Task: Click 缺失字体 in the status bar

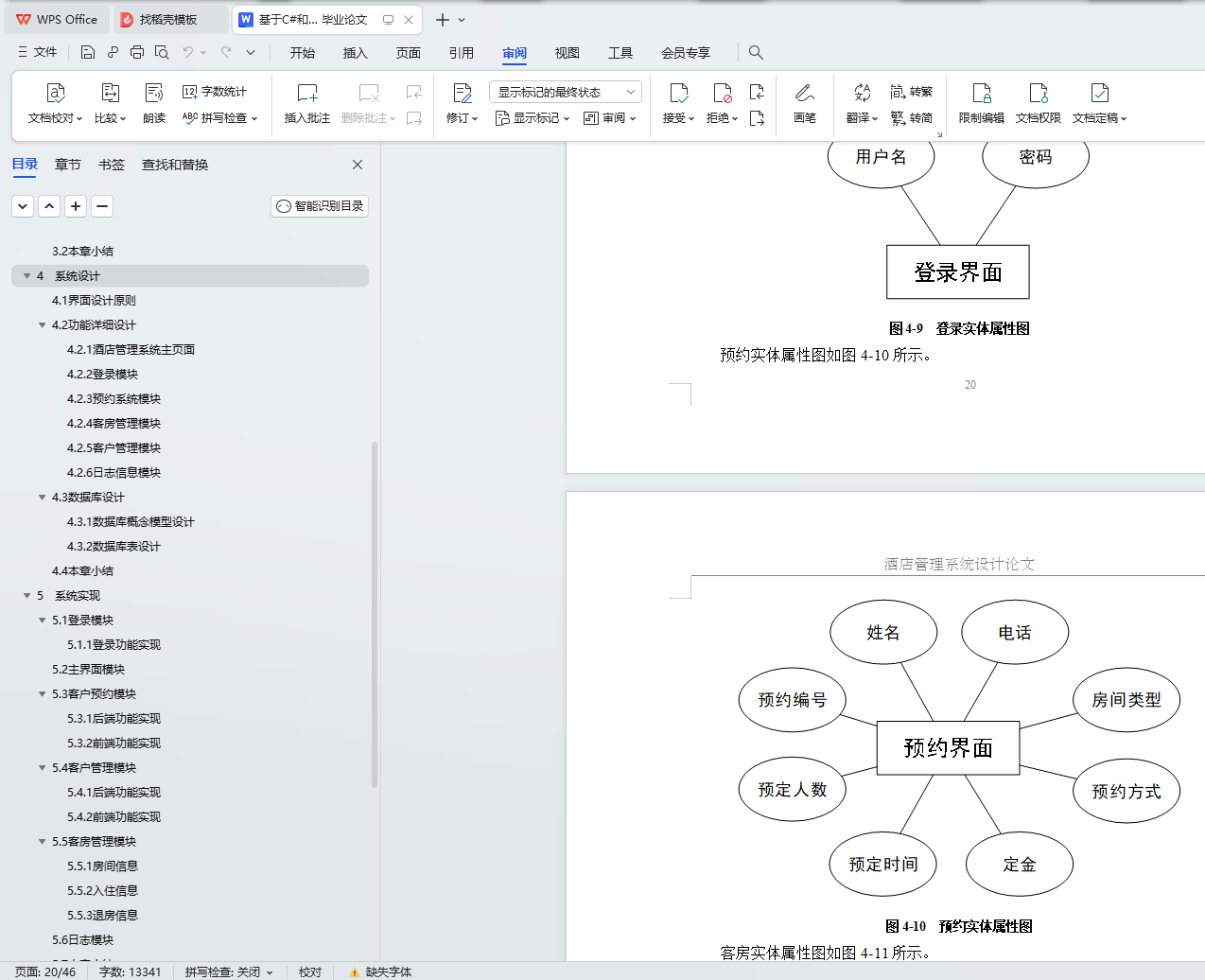Action: point(380,971)
